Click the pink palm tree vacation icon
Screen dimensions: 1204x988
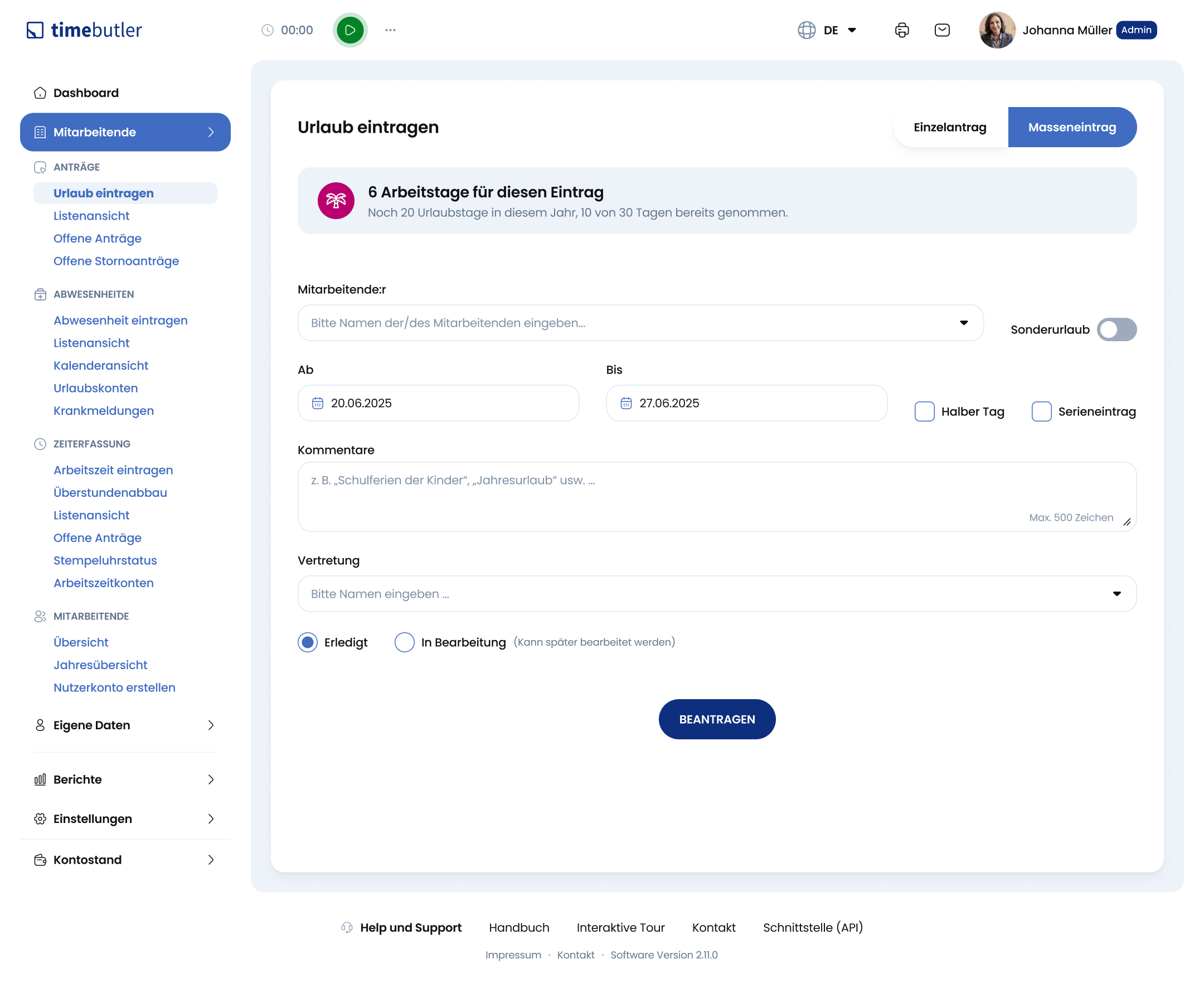pyautogui.click(x=336, y=201)
